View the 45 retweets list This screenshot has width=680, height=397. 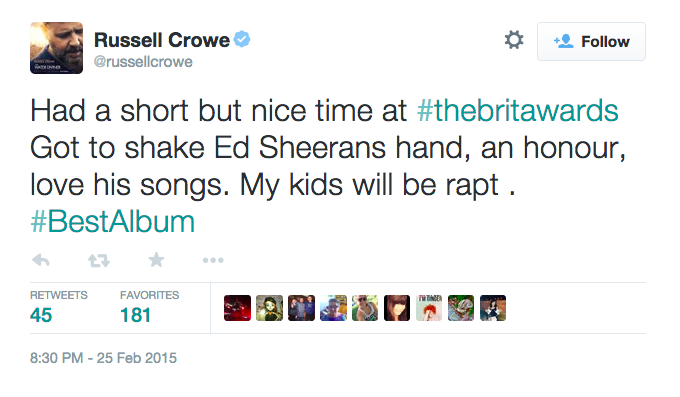pyautogui.click(x=59, y=308)
